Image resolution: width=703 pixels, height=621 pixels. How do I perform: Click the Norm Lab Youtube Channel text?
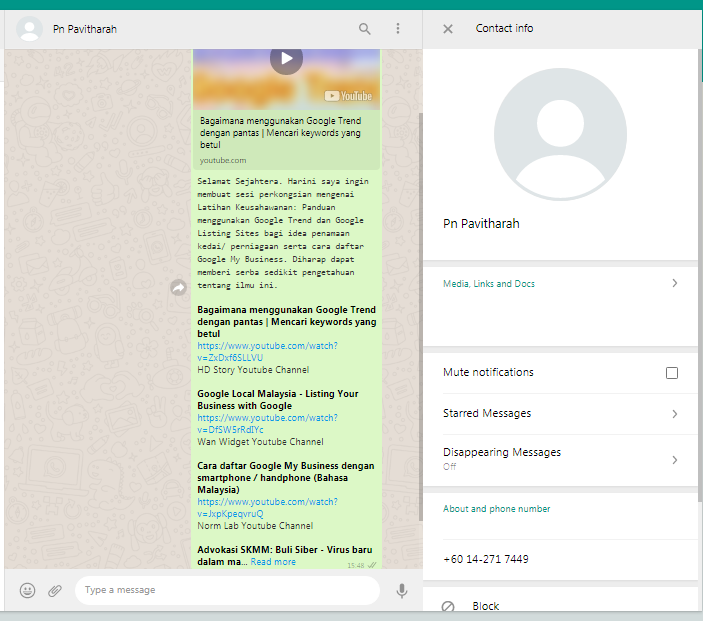[255, 525]
